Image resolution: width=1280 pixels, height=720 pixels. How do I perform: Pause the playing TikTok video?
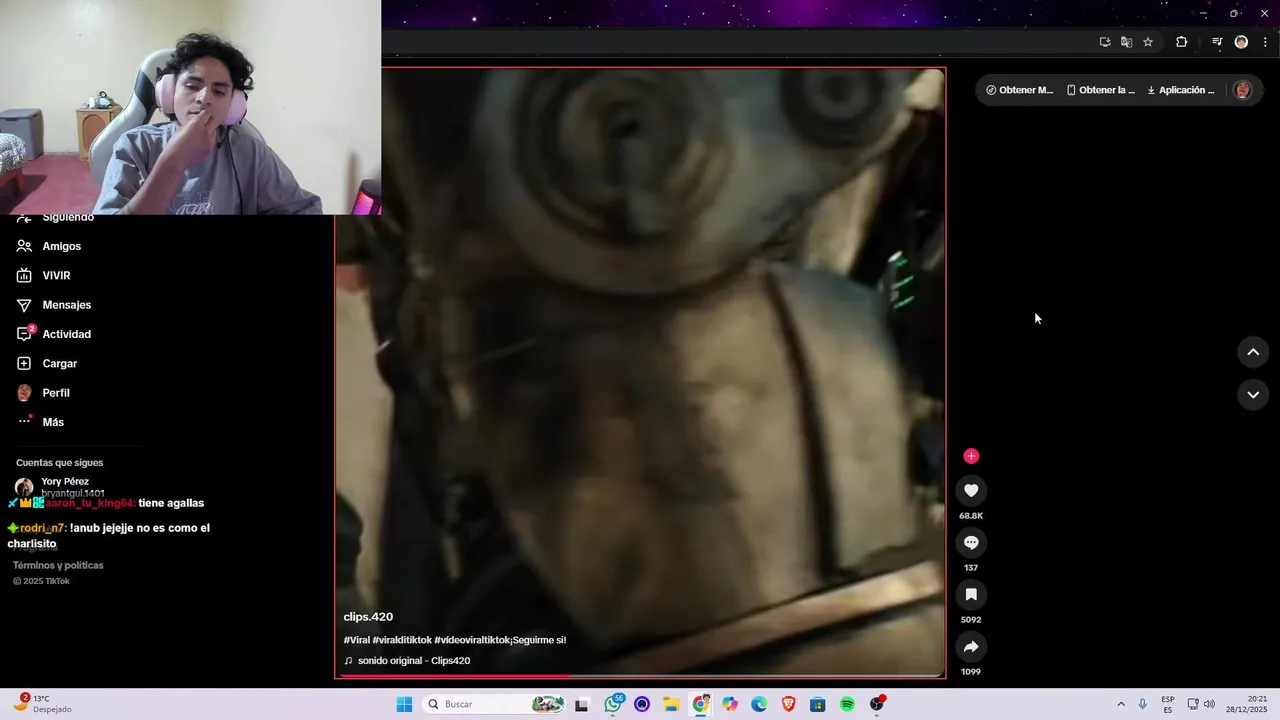click(640, 372)
